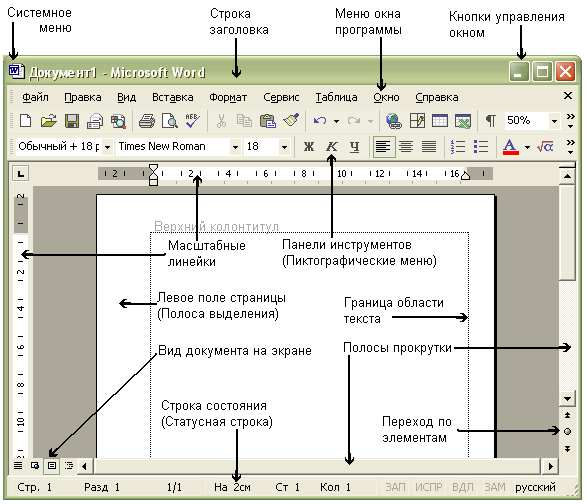Click the русский language indicator in status bar
Image resolution: width=587 pixels, height=504 pixels.
click(x=535, y=487)
